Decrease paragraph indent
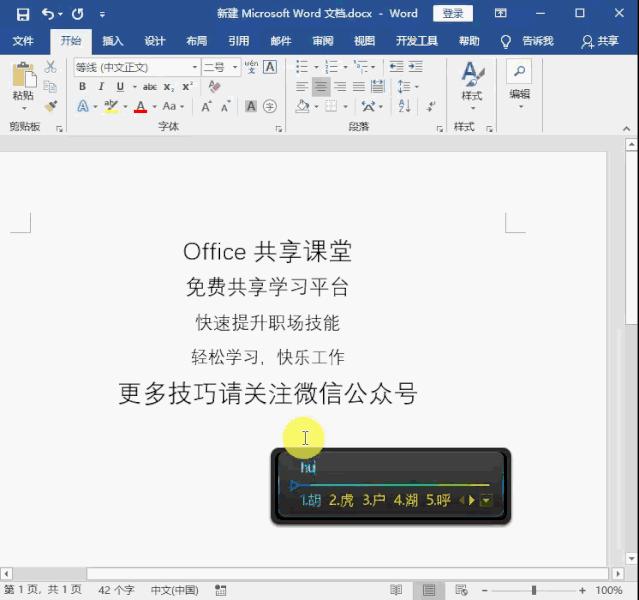This screenshot has width=639, height=600. (x=396, y=66)
